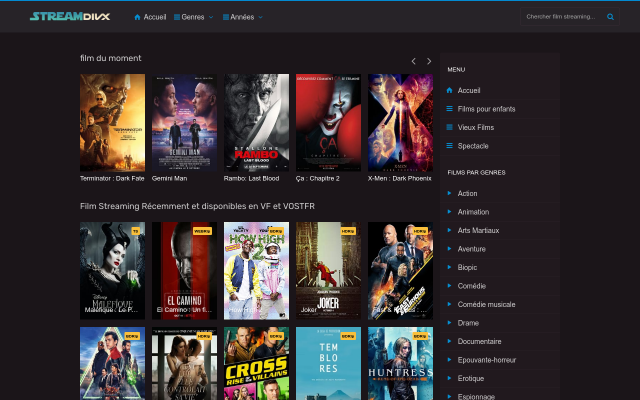Click arrow icon beside Epouvante-horreur

pyautogui.click(x=449, y=360)
